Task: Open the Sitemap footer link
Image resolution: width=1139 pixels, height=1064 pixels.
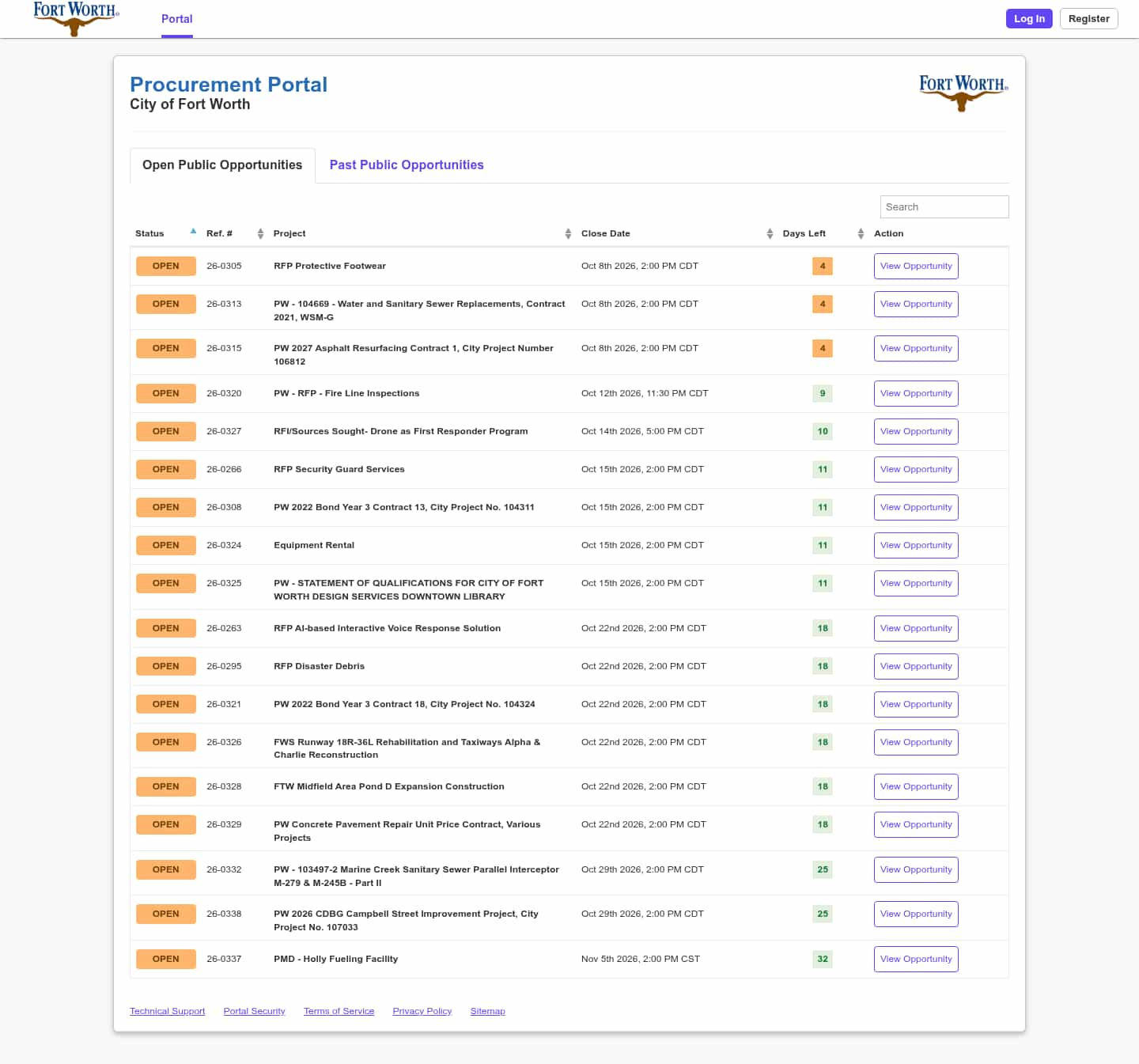Action: tap(487, 1011)
